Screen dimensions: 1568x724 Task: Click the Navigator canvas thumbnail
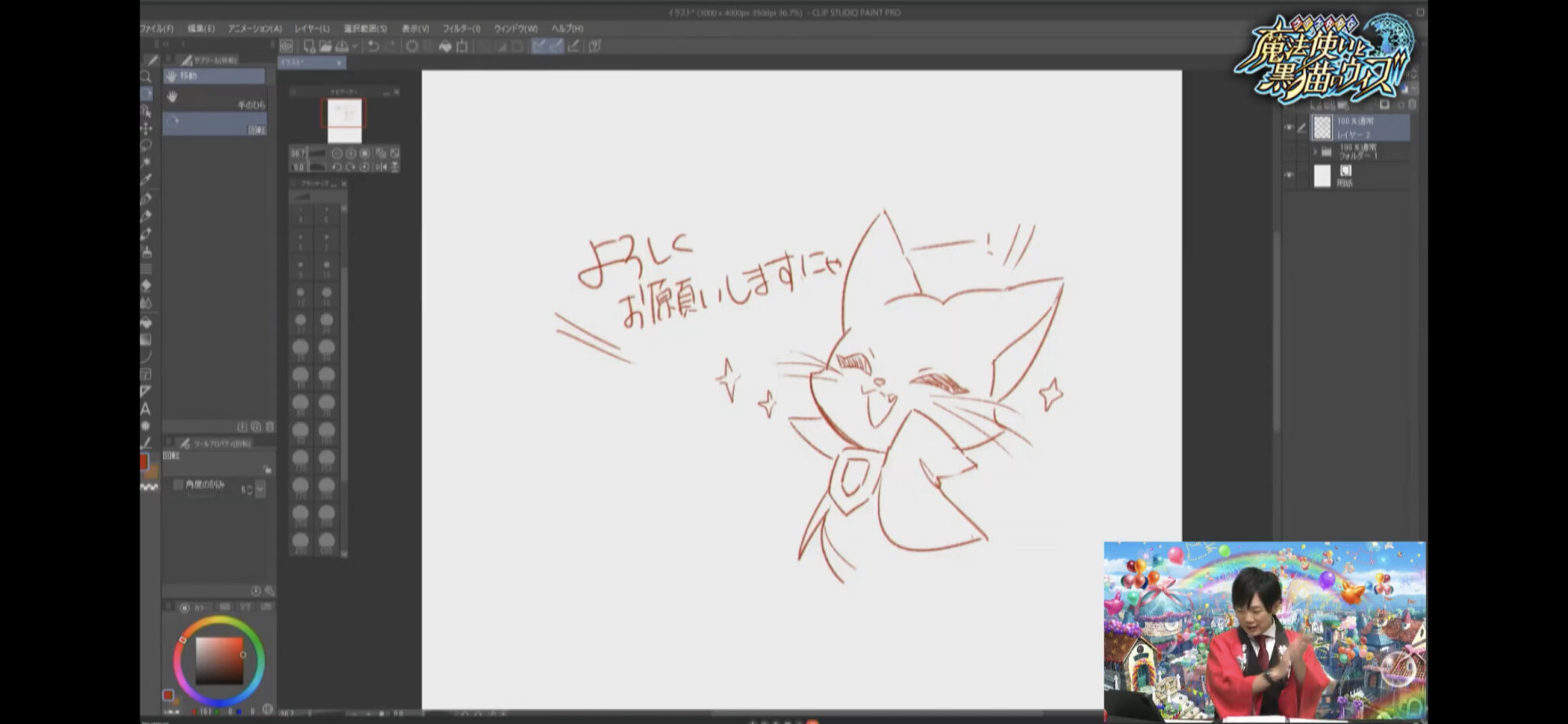coord(344,121)
